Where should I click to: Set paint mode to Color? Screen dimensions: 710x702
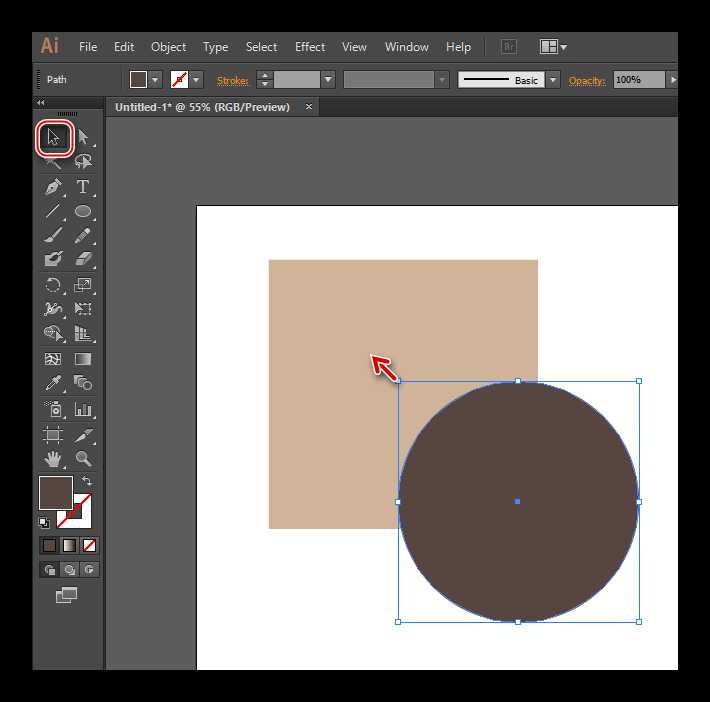(x=49, y=545)
